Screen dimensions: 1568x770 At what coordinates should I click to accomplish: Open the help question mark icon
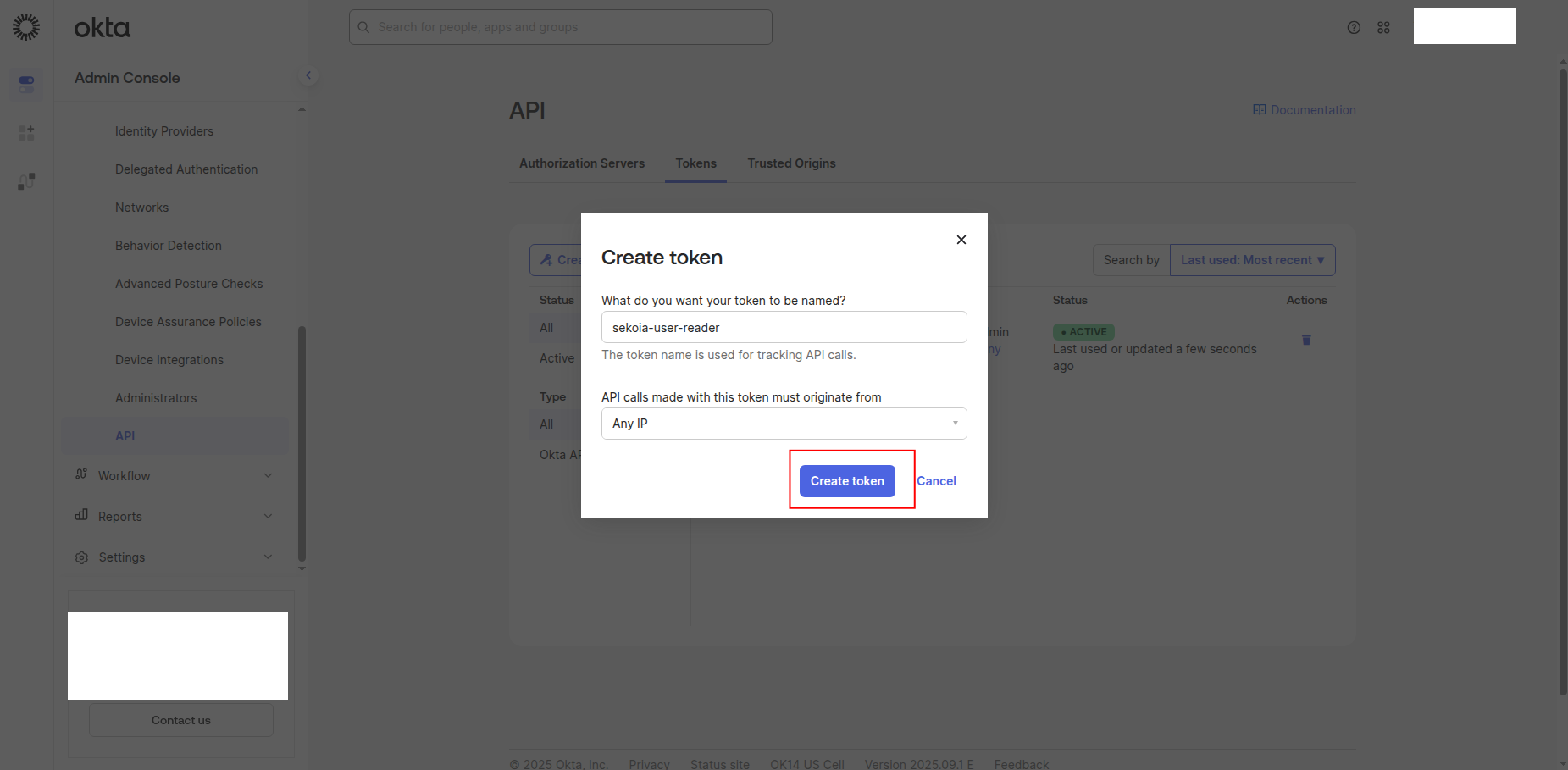point(1354,27)
